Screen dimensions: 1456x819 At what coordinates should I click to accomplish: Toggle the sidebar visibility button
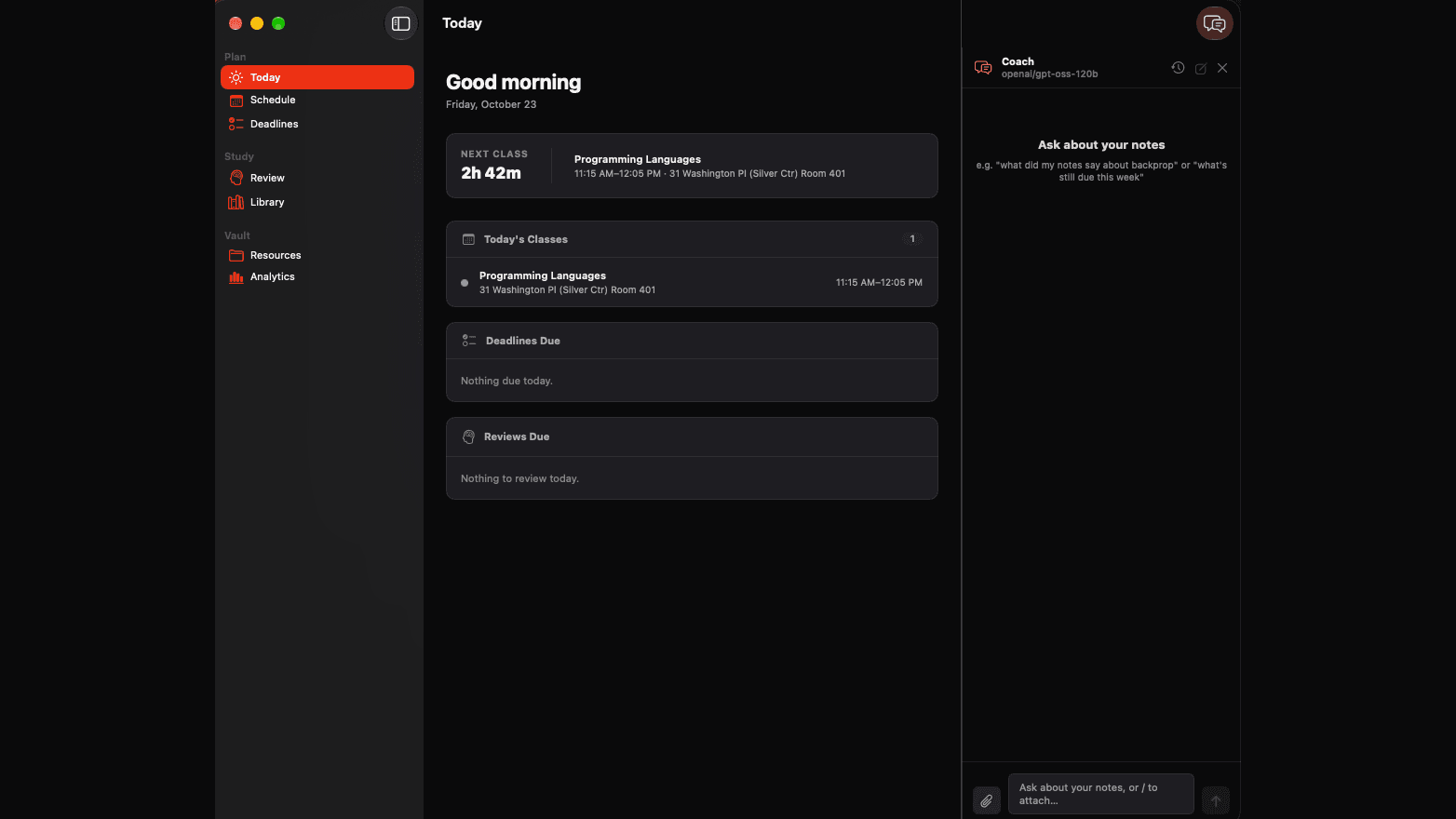[x=401, y=23]
